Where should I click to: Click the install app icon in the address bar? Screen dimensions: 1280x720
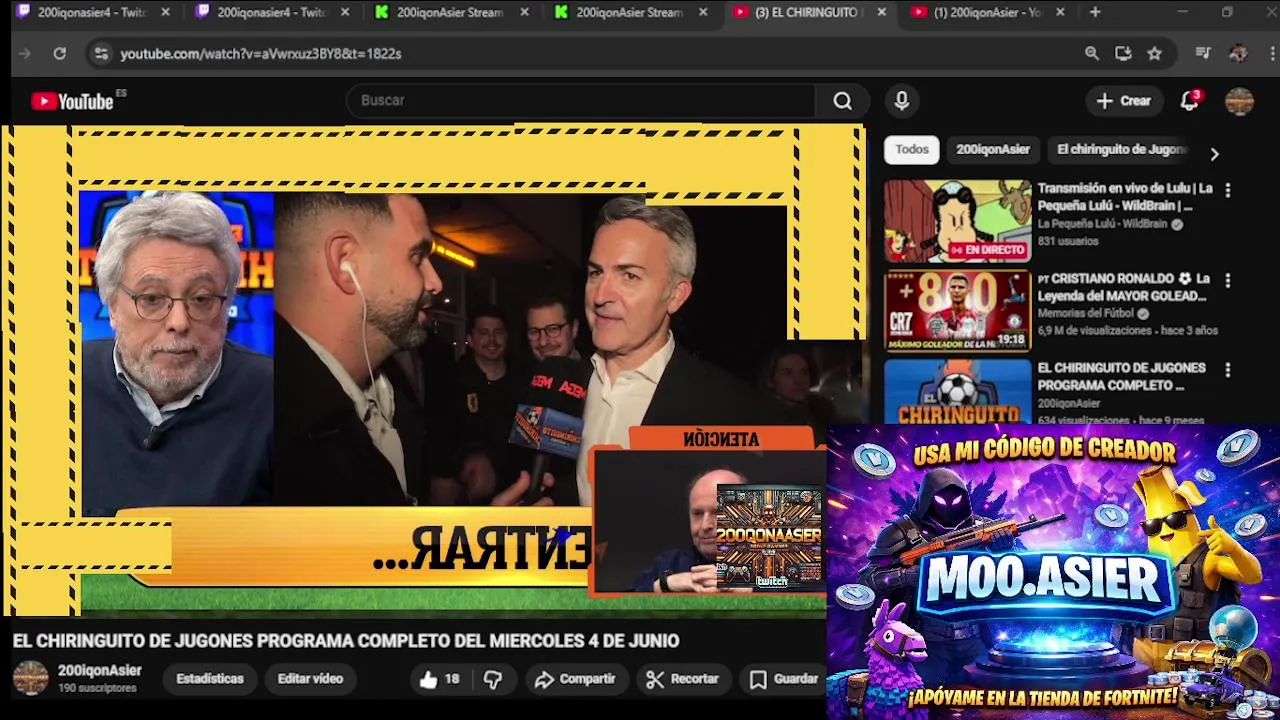(1123, 54)
